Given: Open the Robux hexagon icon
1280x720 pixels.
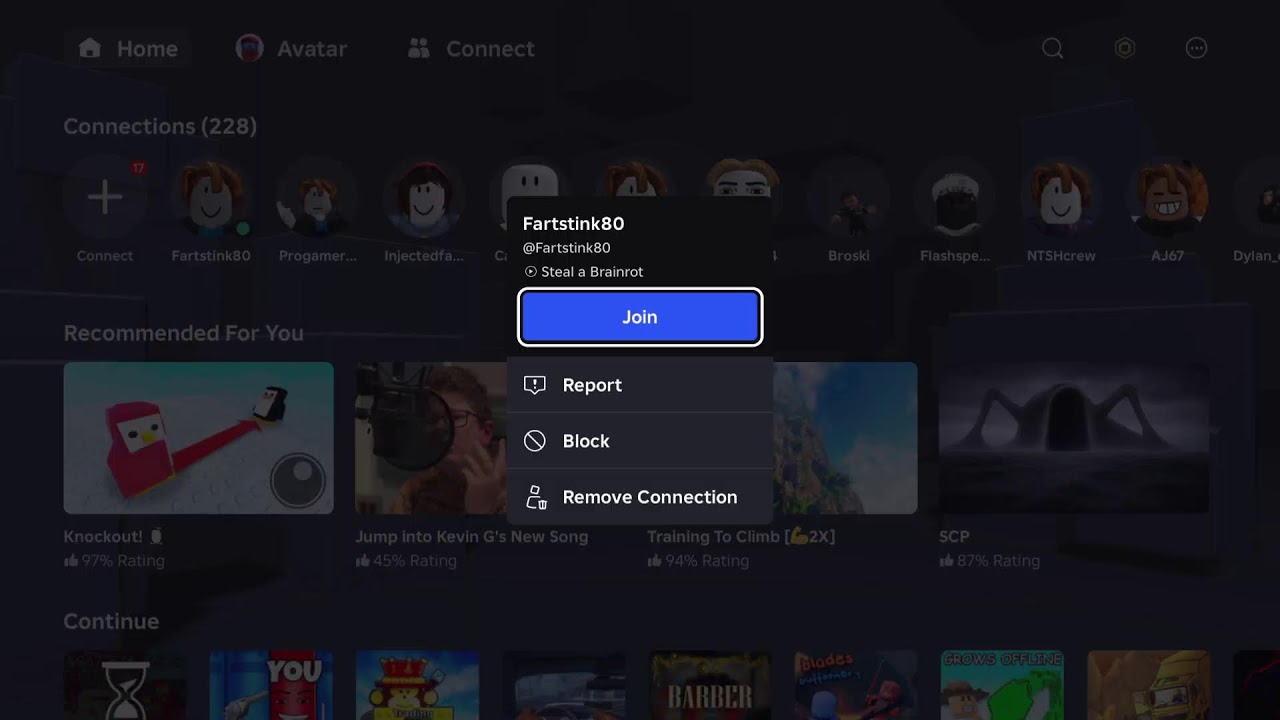Looking at the screenshot, I should (1125, 48).
